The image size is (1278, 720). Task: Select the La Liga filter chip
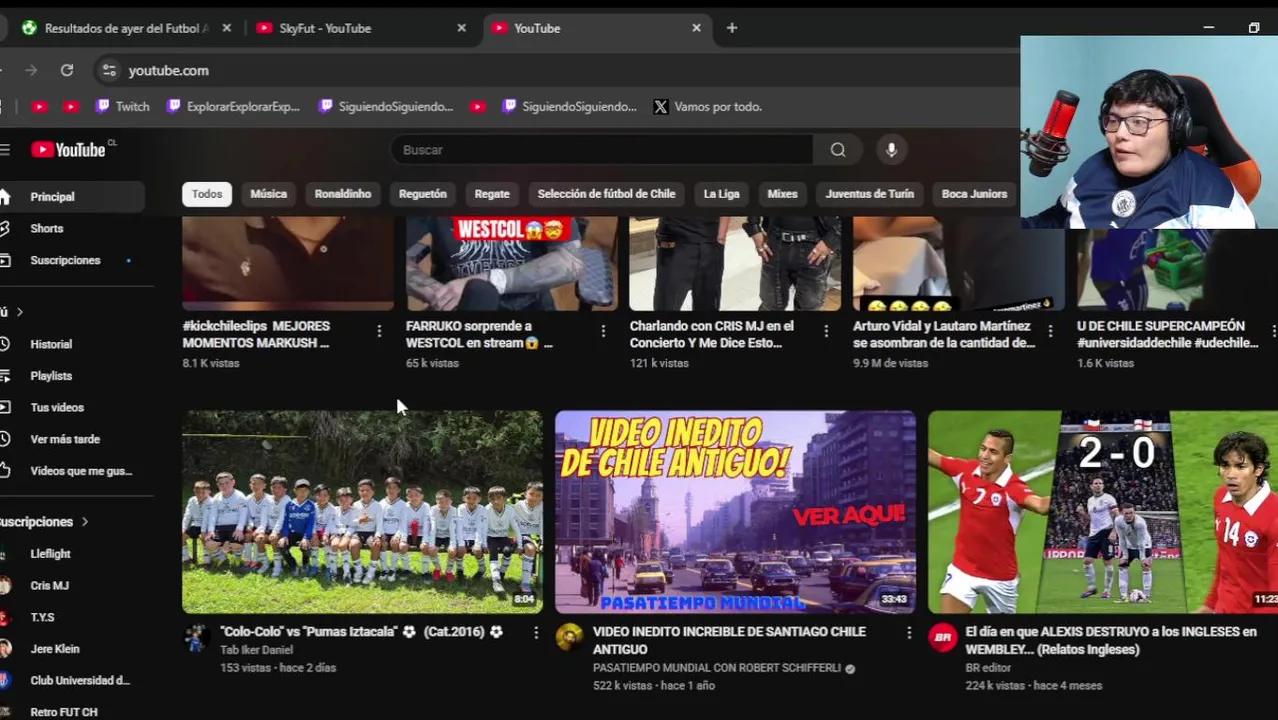coord(721,194)
